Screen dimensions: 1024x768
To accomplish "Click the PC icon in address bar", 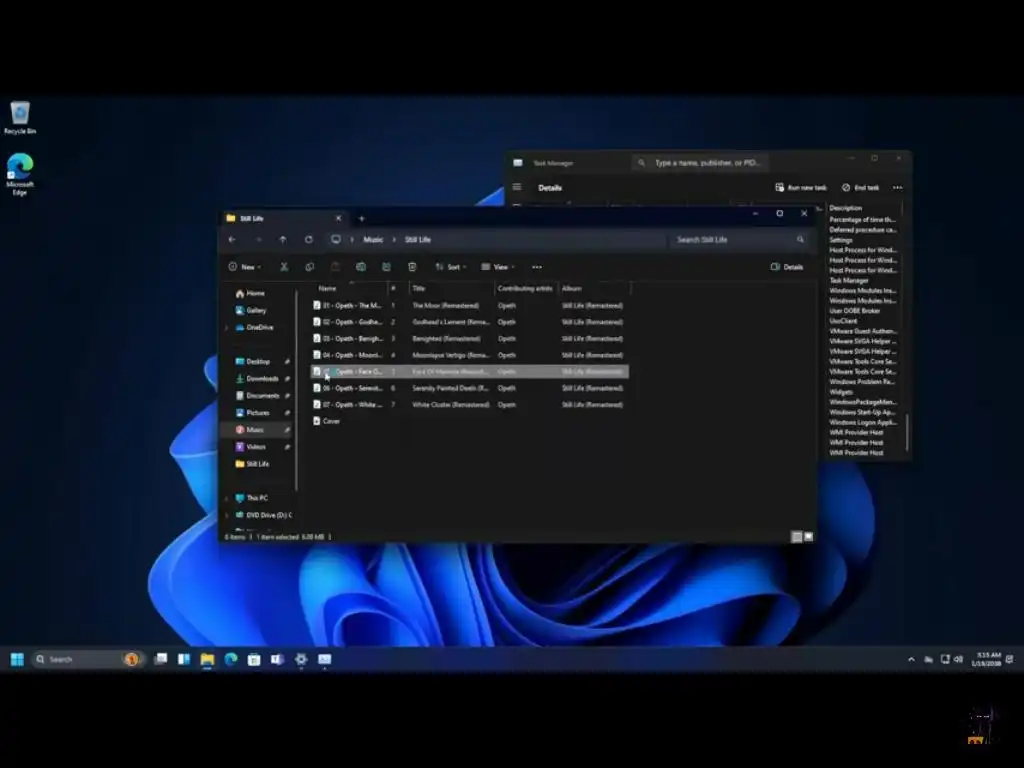I will point(336,240).
